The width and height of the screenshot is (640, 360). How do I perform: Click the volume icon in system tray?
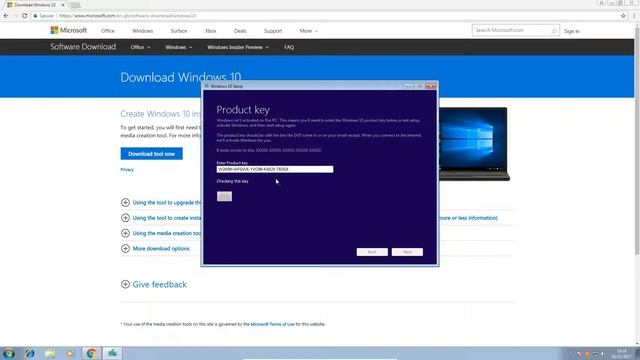tap(602, 354)
